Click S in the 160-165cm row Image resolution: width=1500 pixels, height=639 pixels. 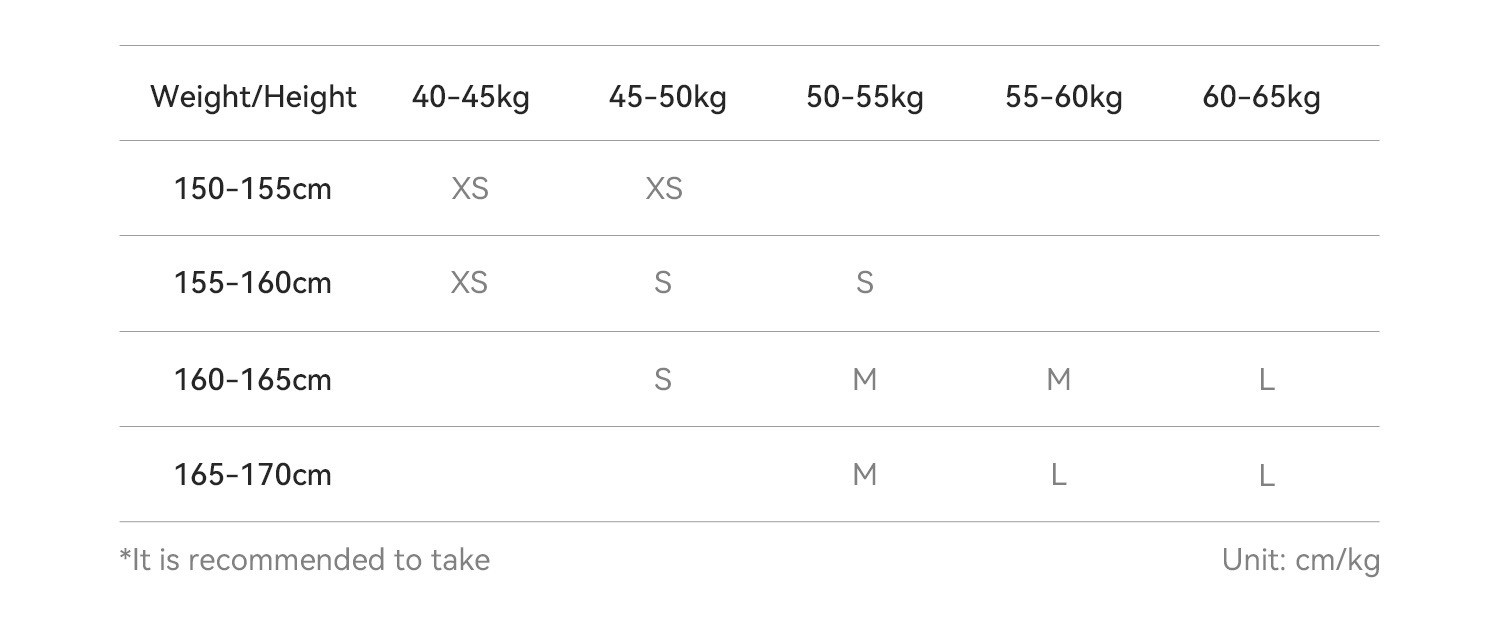pyautogui.click(x=662, y=379)
